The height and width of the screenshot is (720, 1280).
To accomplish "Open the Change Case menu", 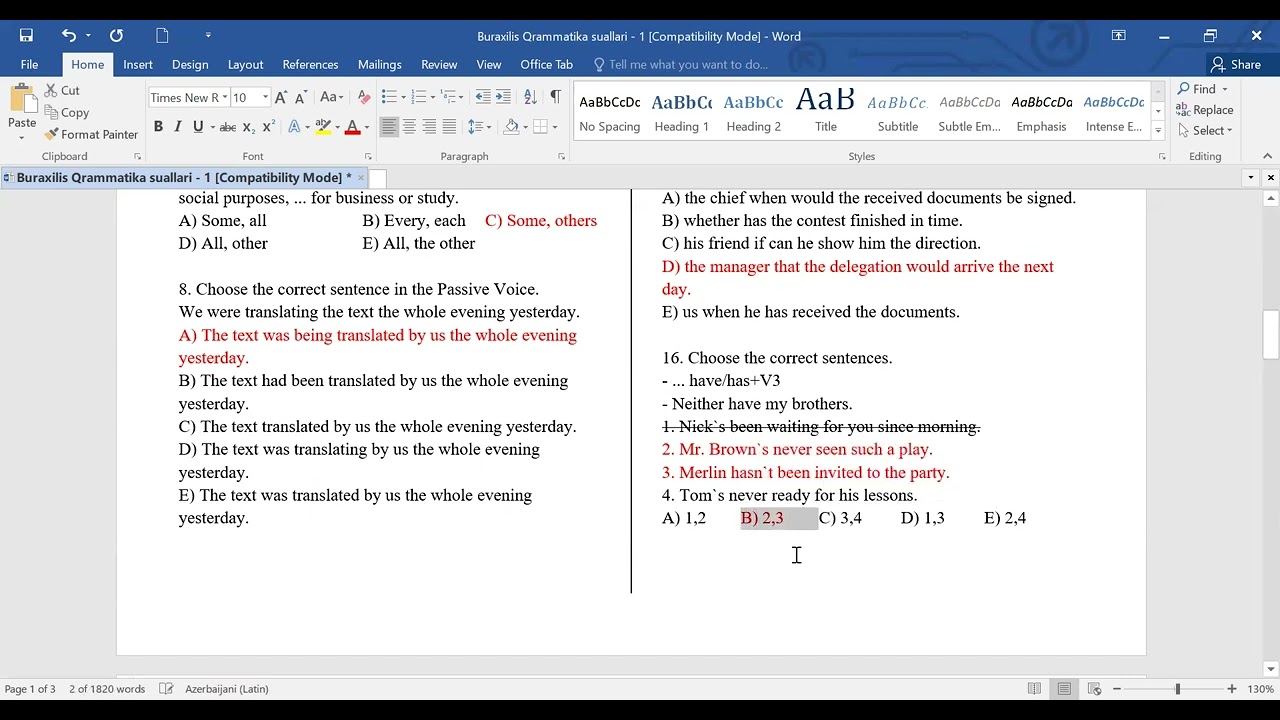I will (x=331, y=97).
